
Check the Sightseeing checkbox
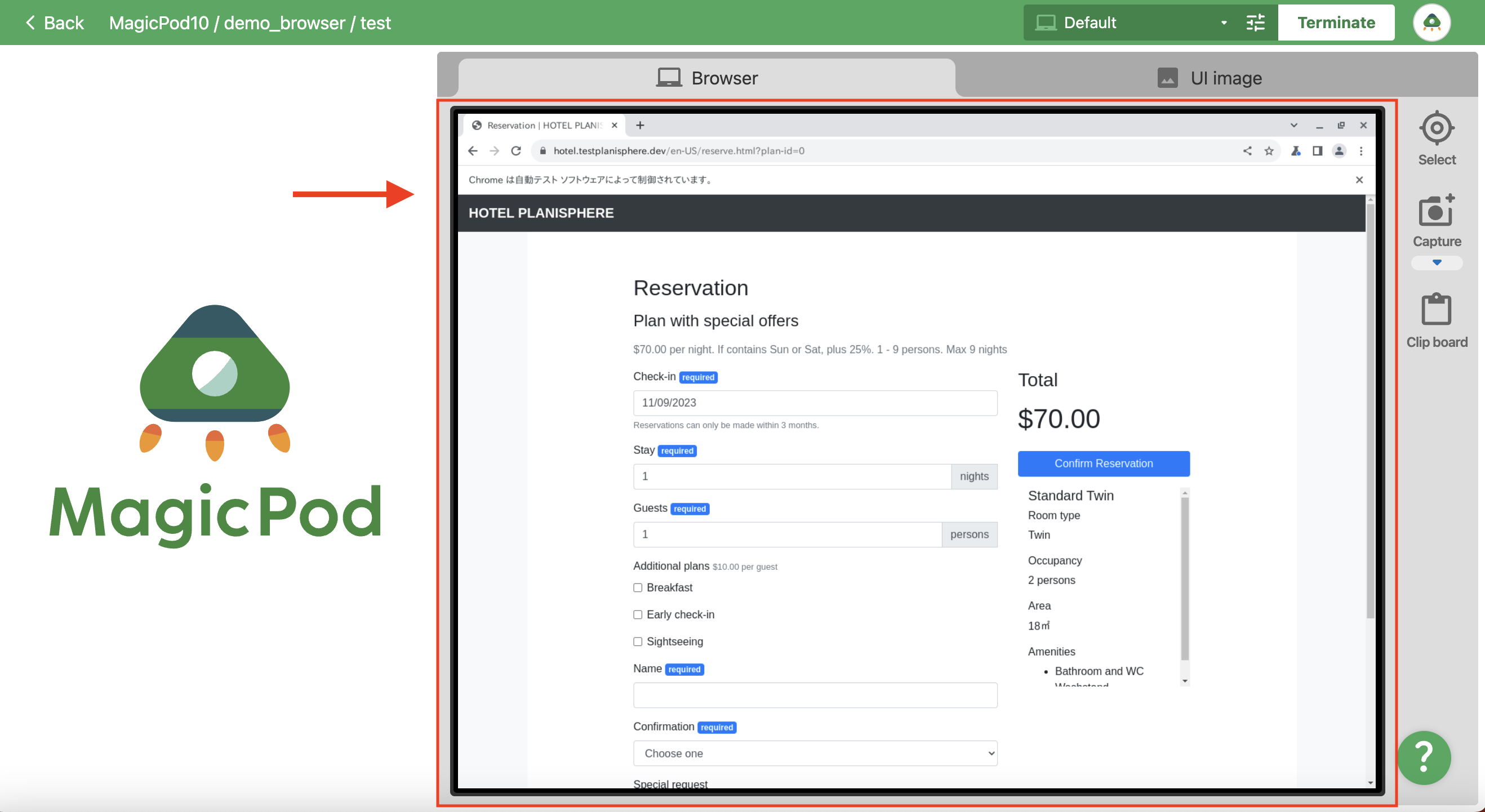(638, 642)
